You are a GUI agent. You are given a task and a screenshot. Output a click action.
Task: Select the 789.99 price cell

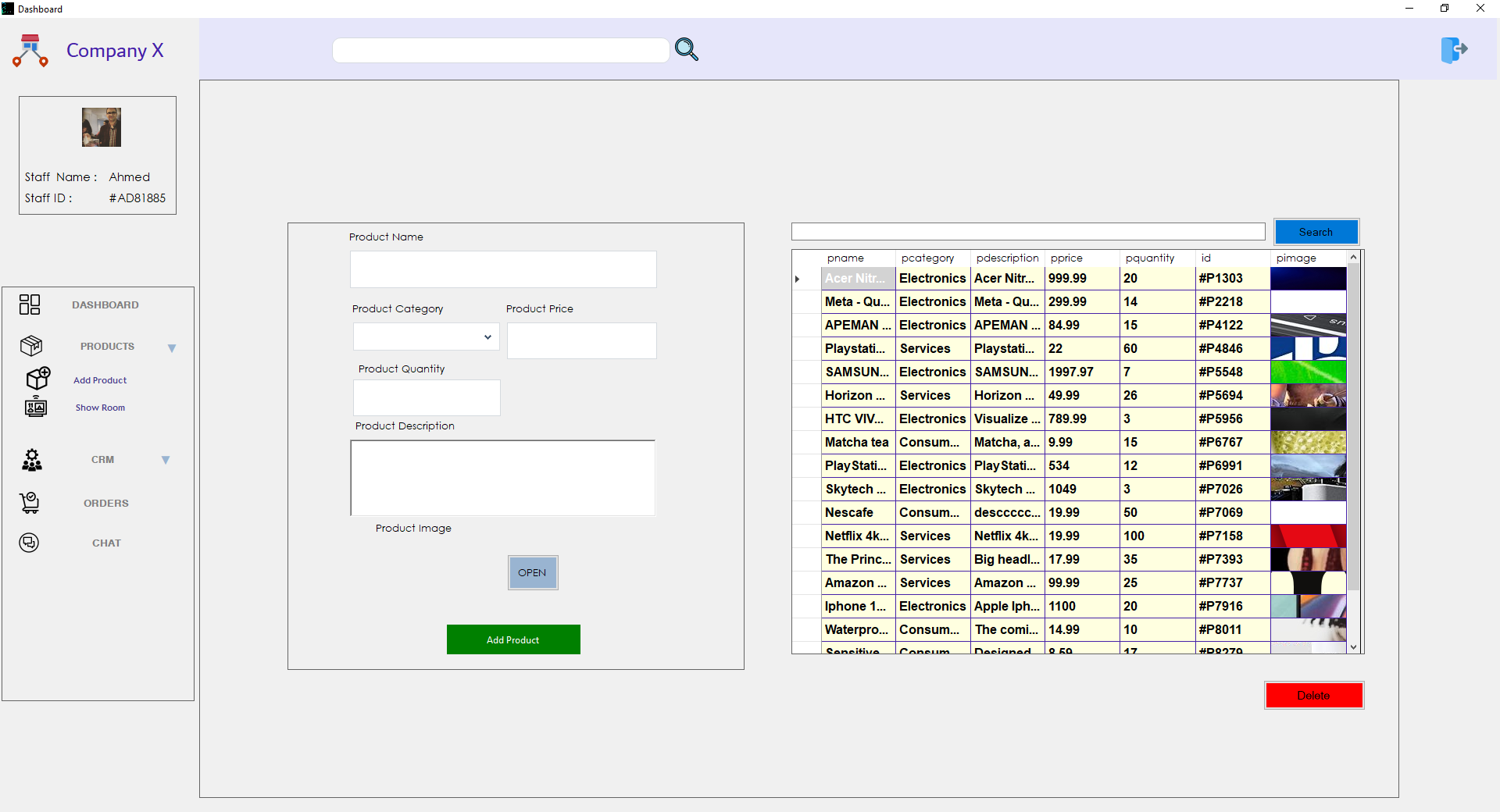coord(1081,419)
